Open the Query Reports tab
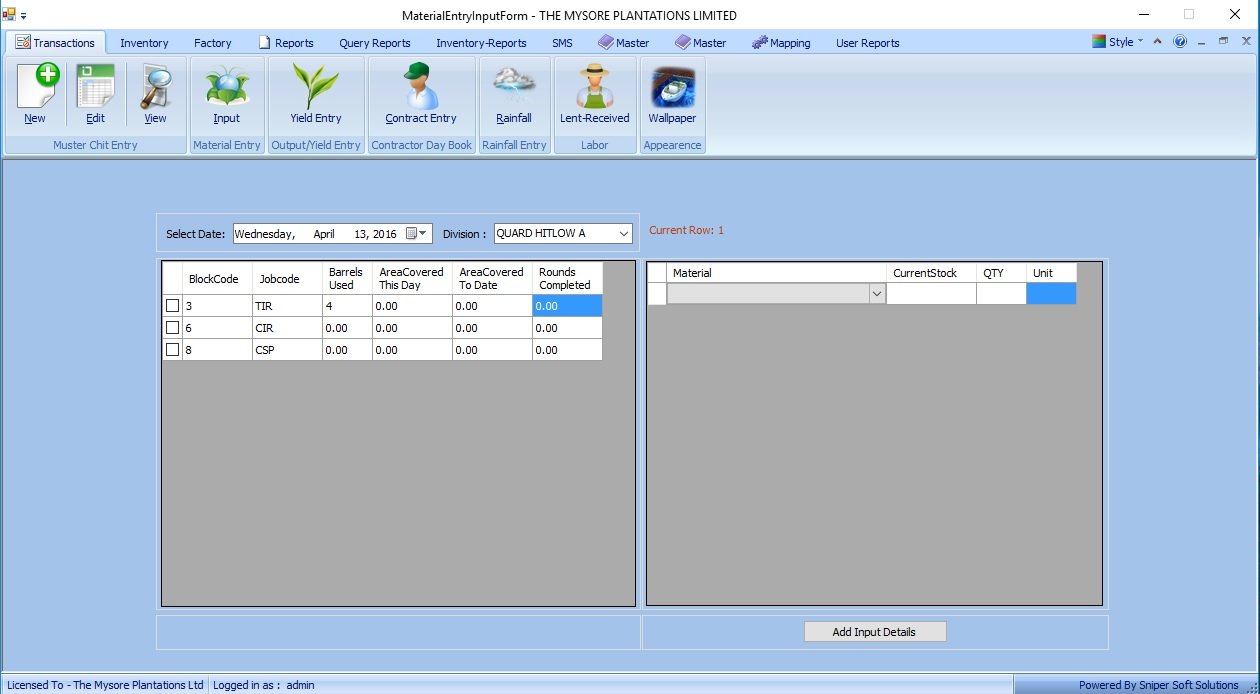Image resolution: width=1260 pixels, height=694 pixels. click(375, 43)
